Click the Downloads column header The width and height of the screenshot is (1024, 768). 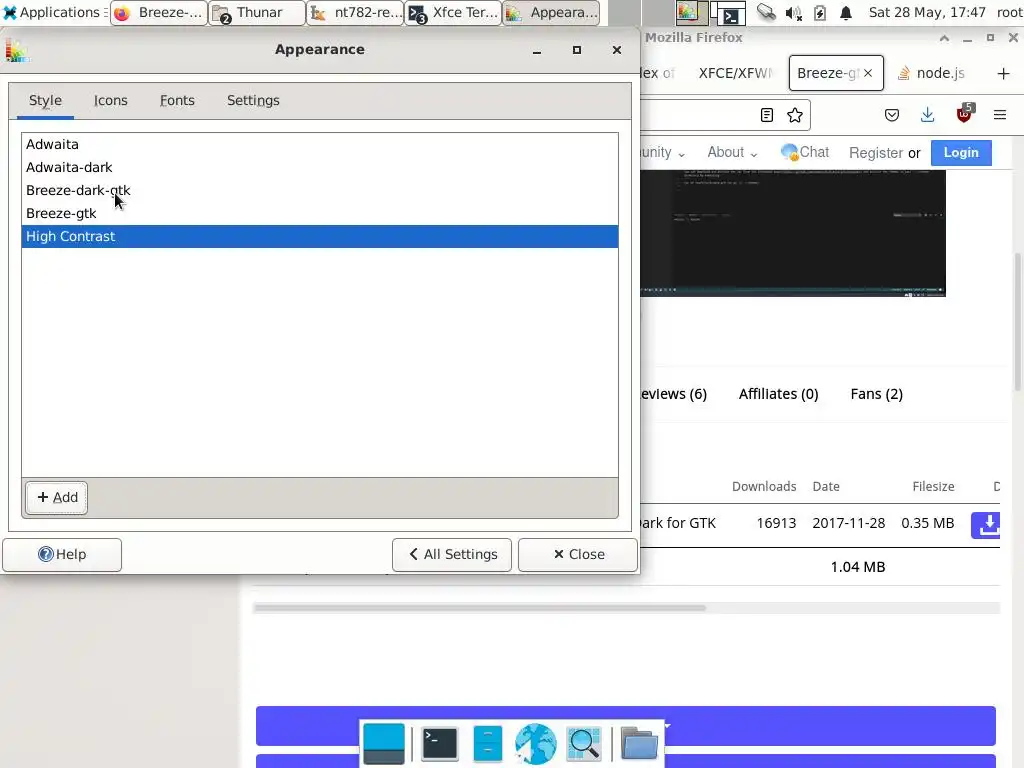tap(764, 487)
